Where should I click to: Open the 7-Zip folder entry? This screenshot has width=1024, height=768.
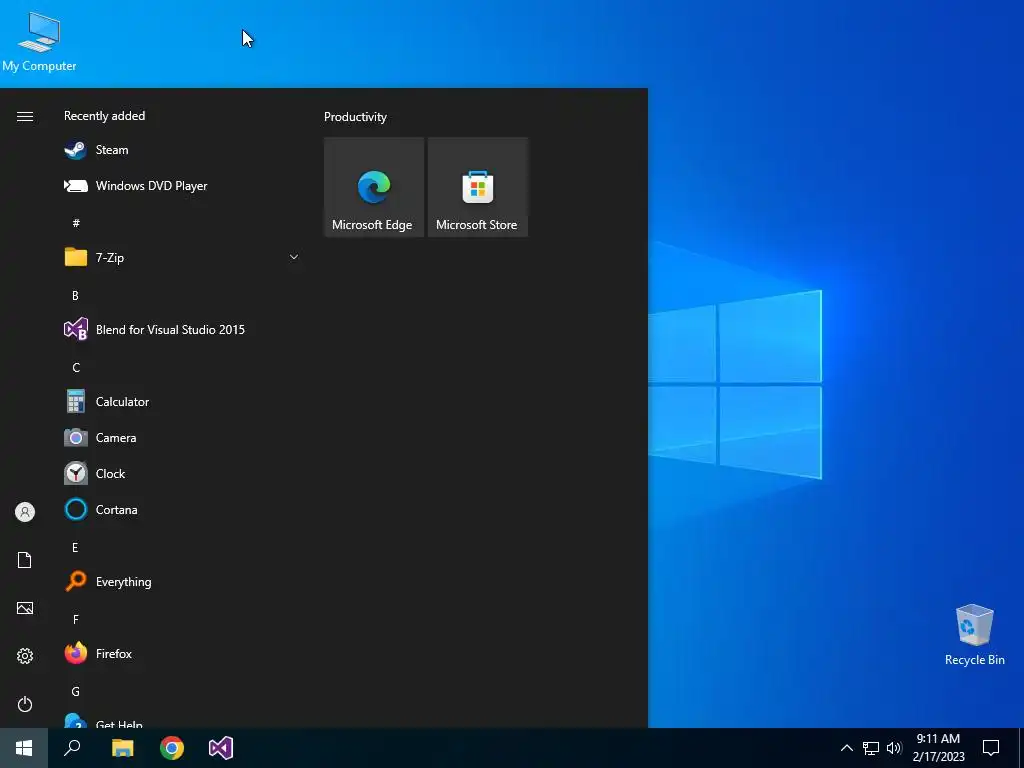tap(181, 257)
